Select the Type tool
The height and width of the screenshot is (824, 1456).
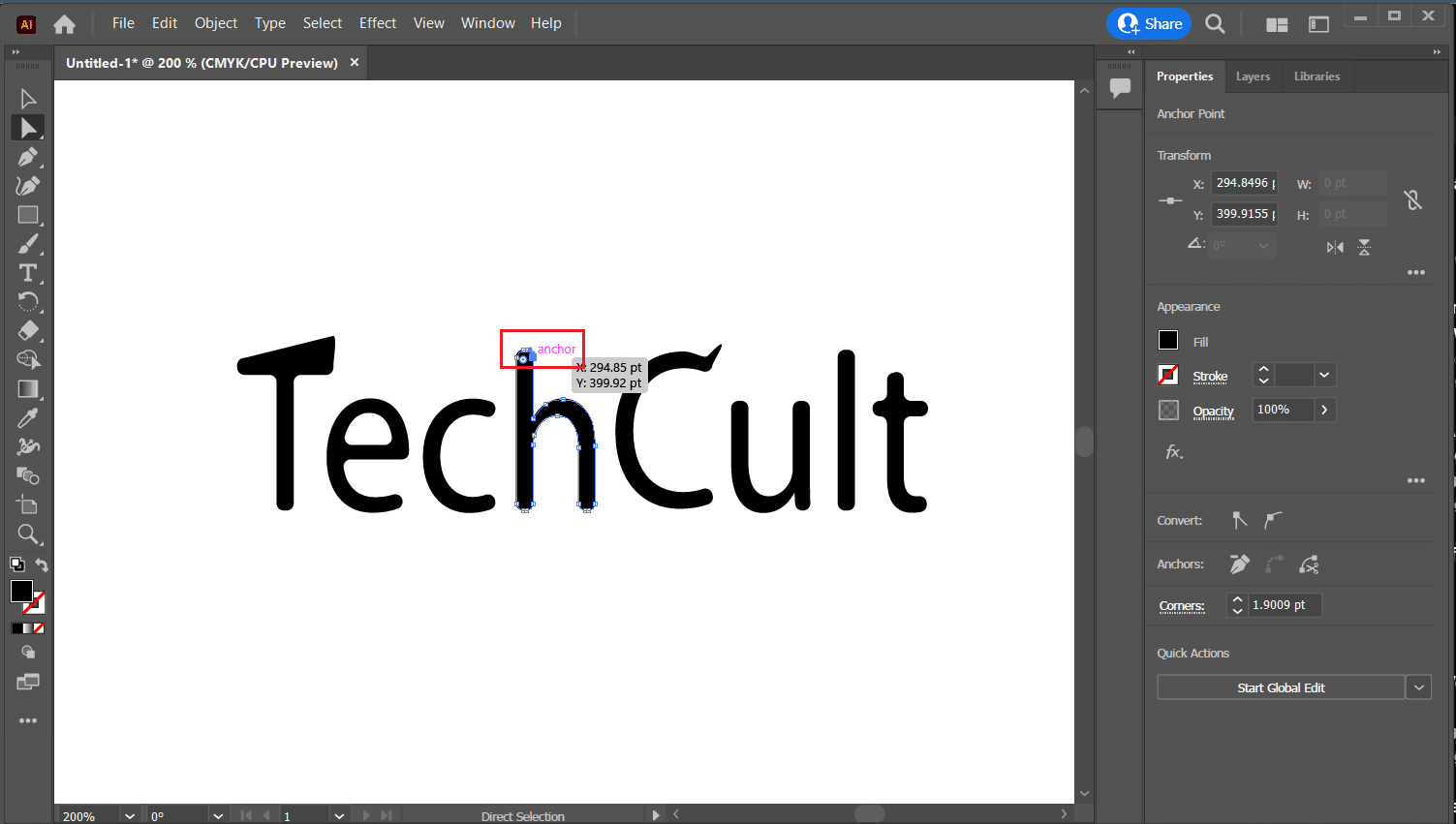point(28,273)
